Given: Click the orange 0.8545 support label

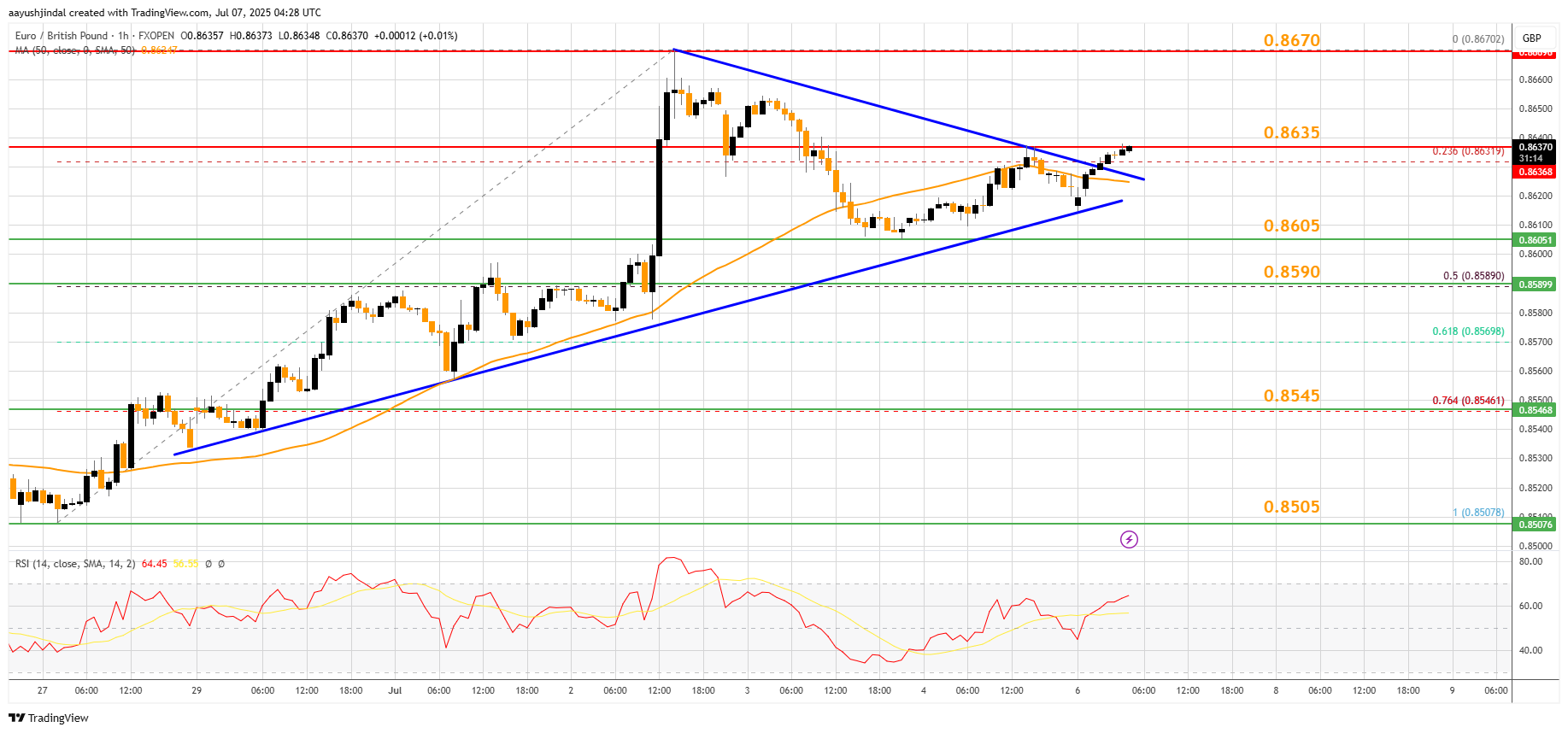Looking at the screenshot, I should tap(1292, 396).
